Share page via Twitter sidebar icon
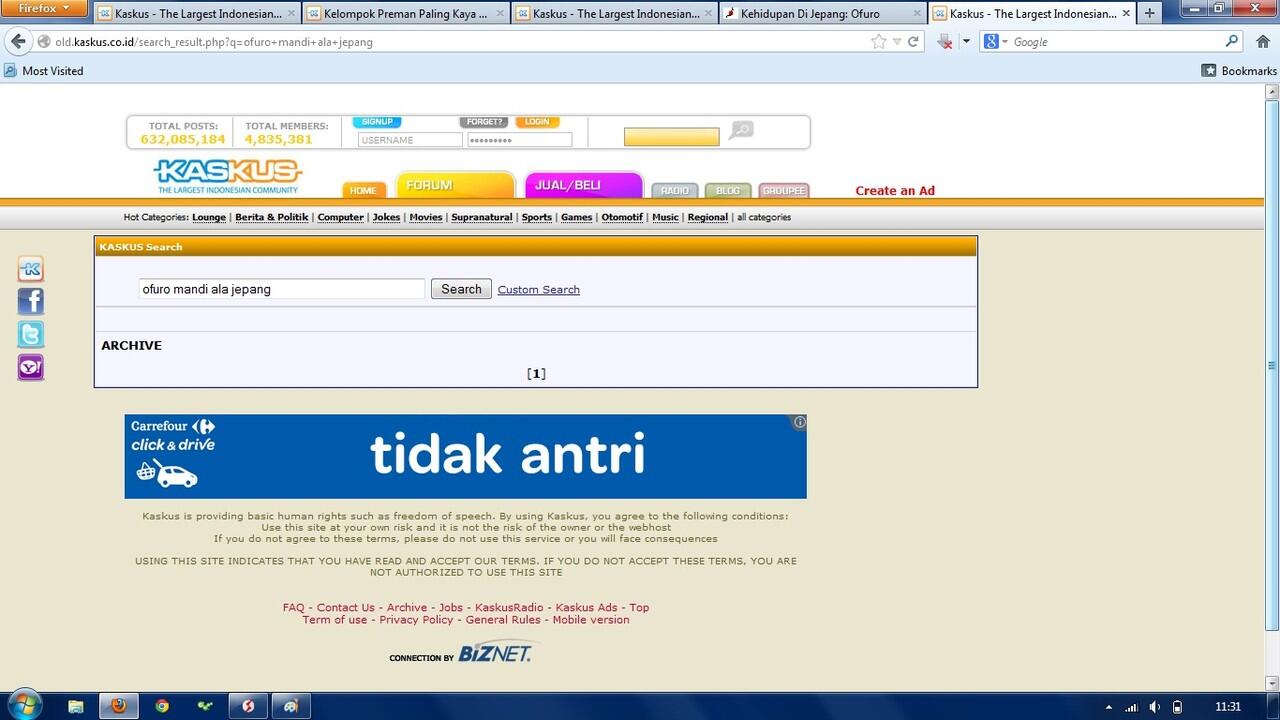The width and height of the screenshot is (1280, 720). 31,335
